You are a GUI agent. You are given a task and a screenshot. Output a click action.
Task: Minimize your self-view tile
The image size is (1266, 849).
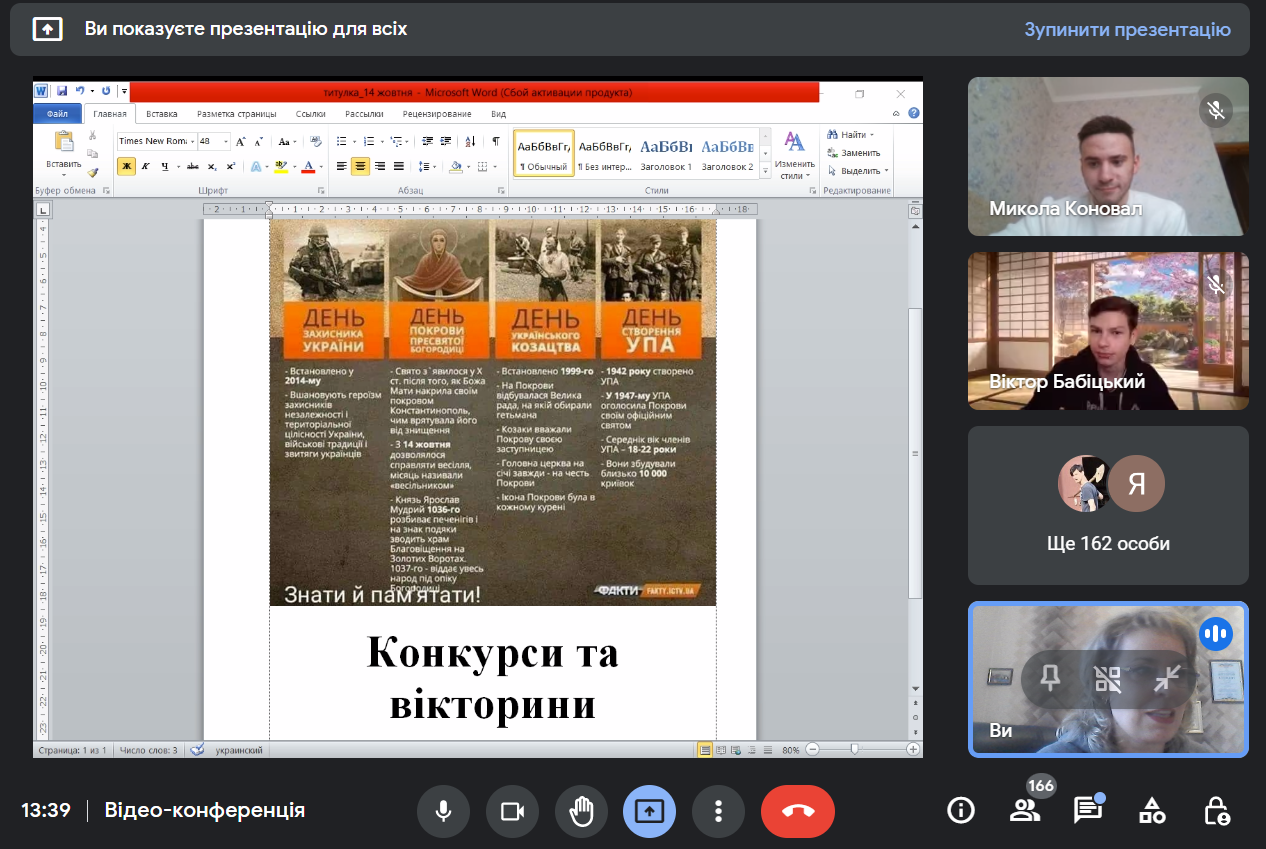[1166, 680]
